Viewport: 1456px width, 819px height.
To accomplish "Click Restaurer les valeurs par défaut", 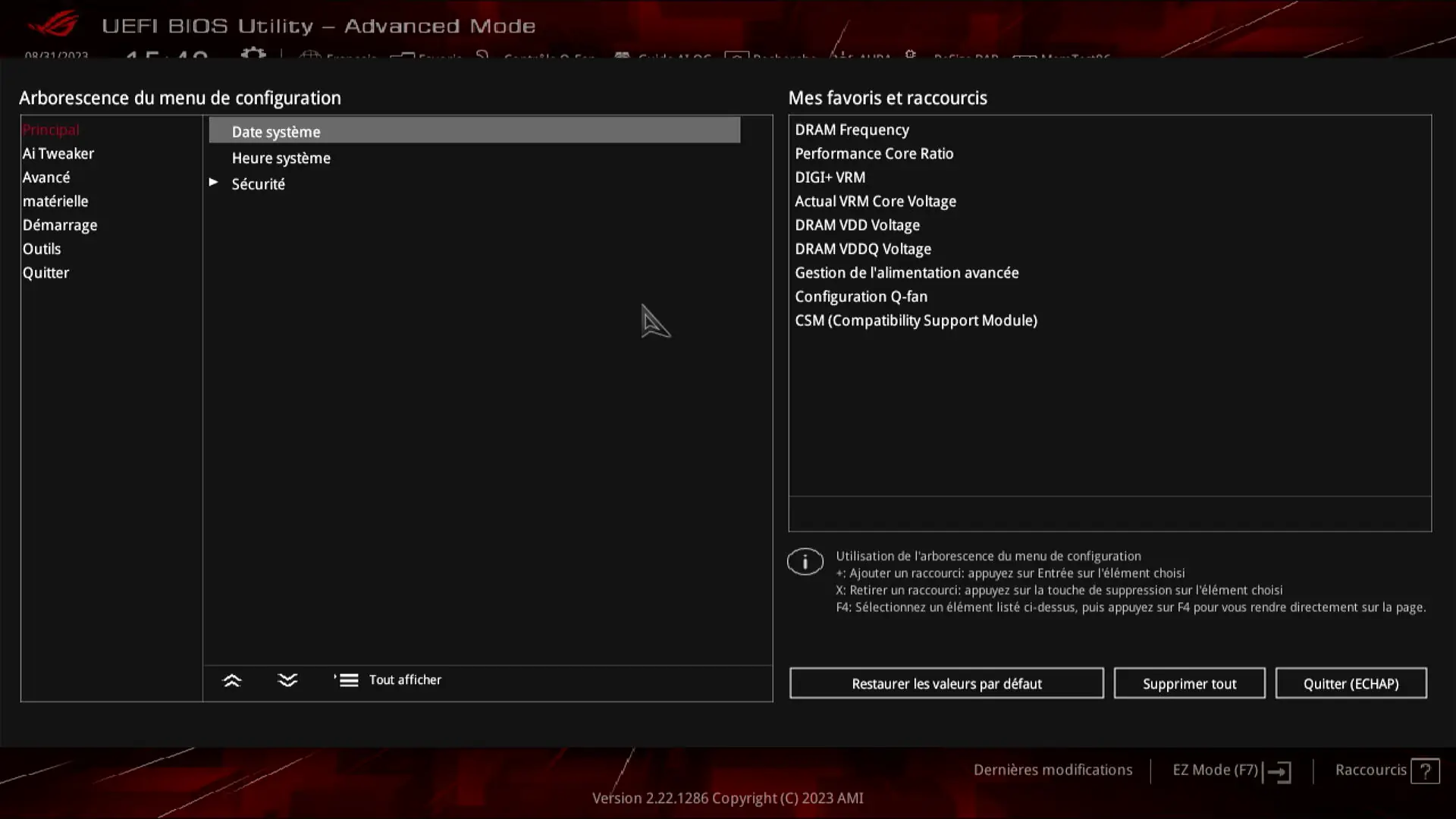I will pyautogui.click(x=946, y=683).
